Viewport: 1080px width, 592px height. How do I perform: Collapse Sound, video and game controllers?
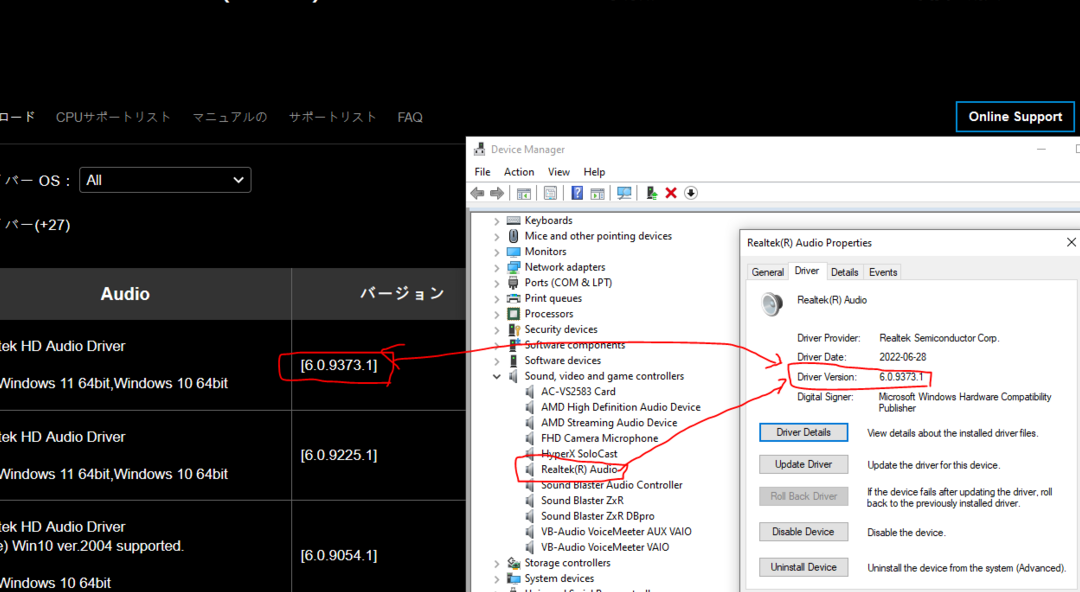[497, 376]
